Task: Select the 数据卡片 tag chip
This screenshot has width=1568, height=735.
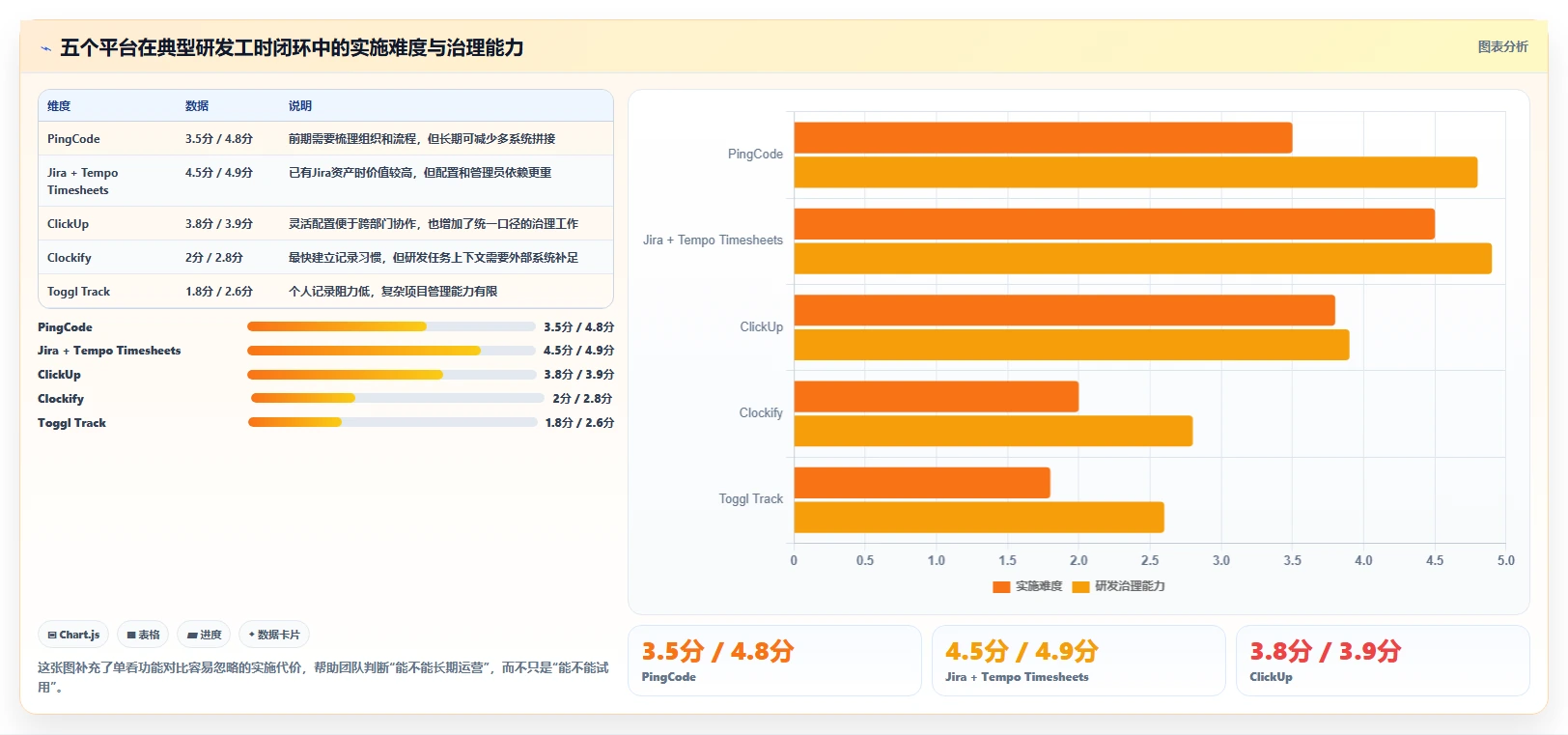Action: point(274,635)
